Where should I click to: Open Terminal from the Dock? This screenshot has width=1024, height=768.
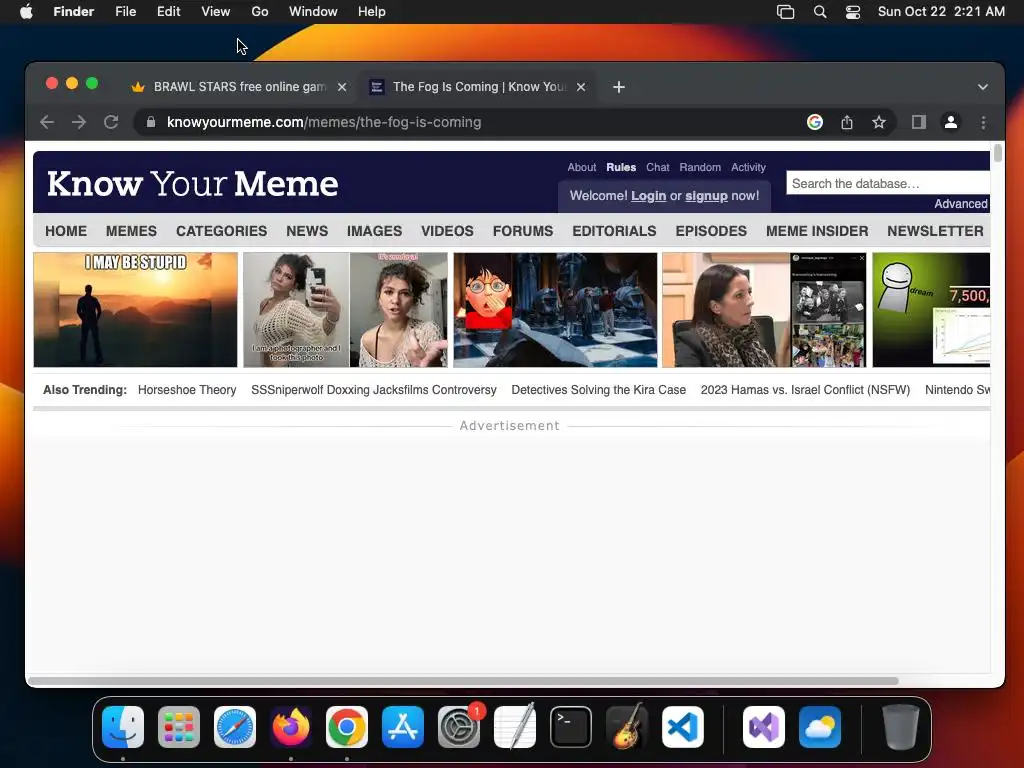(x=571, y=727)
